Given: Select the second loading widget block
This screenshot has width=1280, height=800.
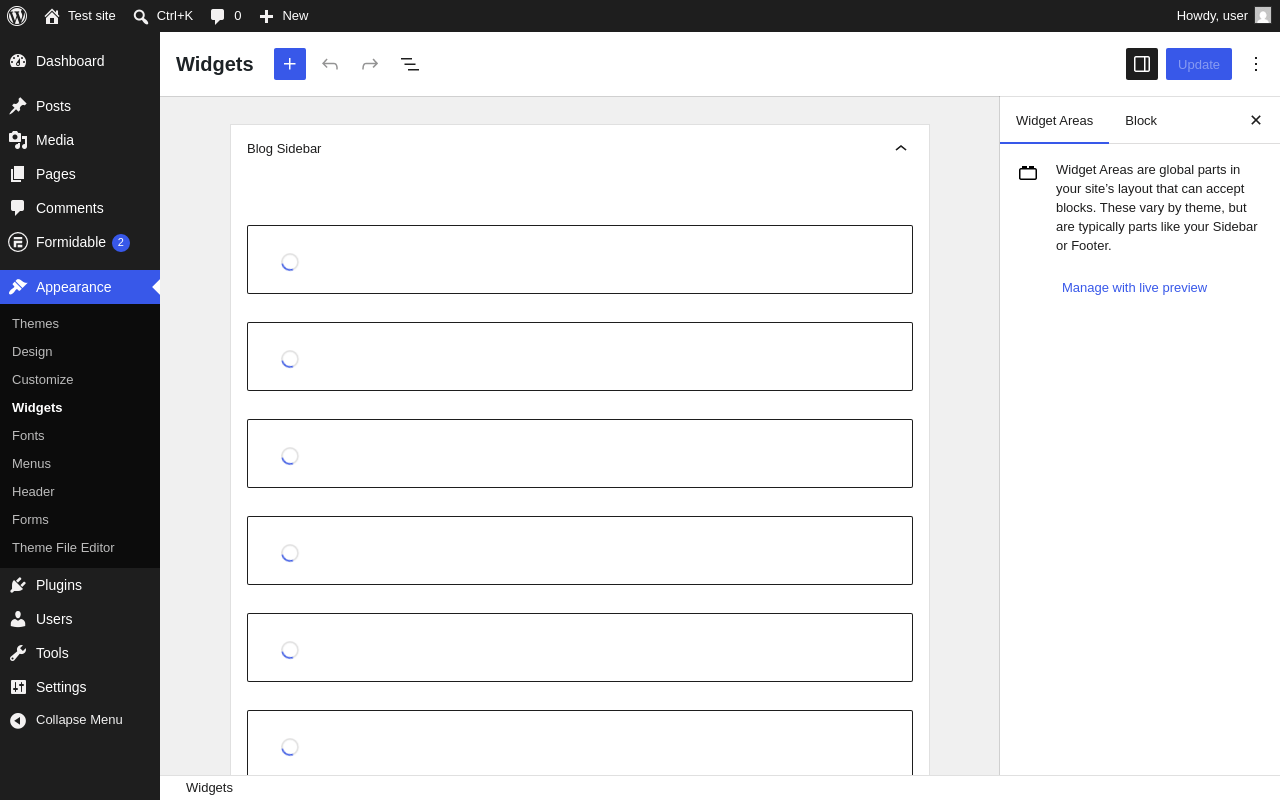Looking at the screenshot, I should 580,357.
